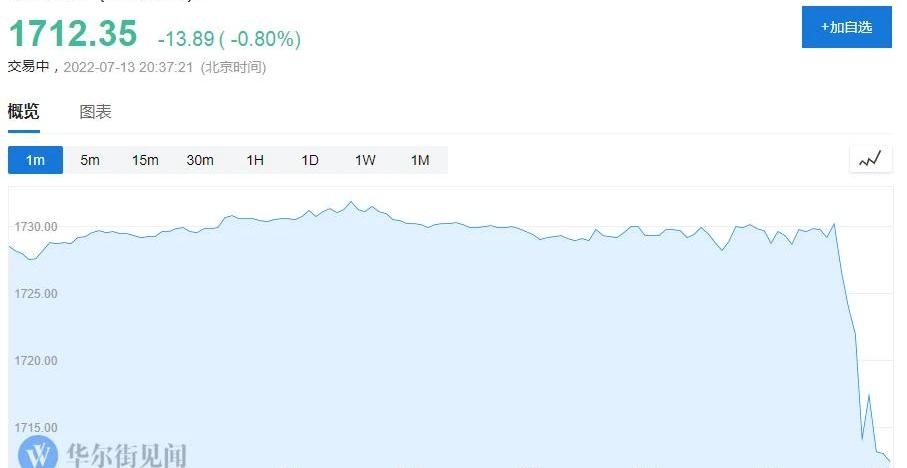
Task: Click the Wallstreetcn W logo watermark
Action: [x=38, y=453]
